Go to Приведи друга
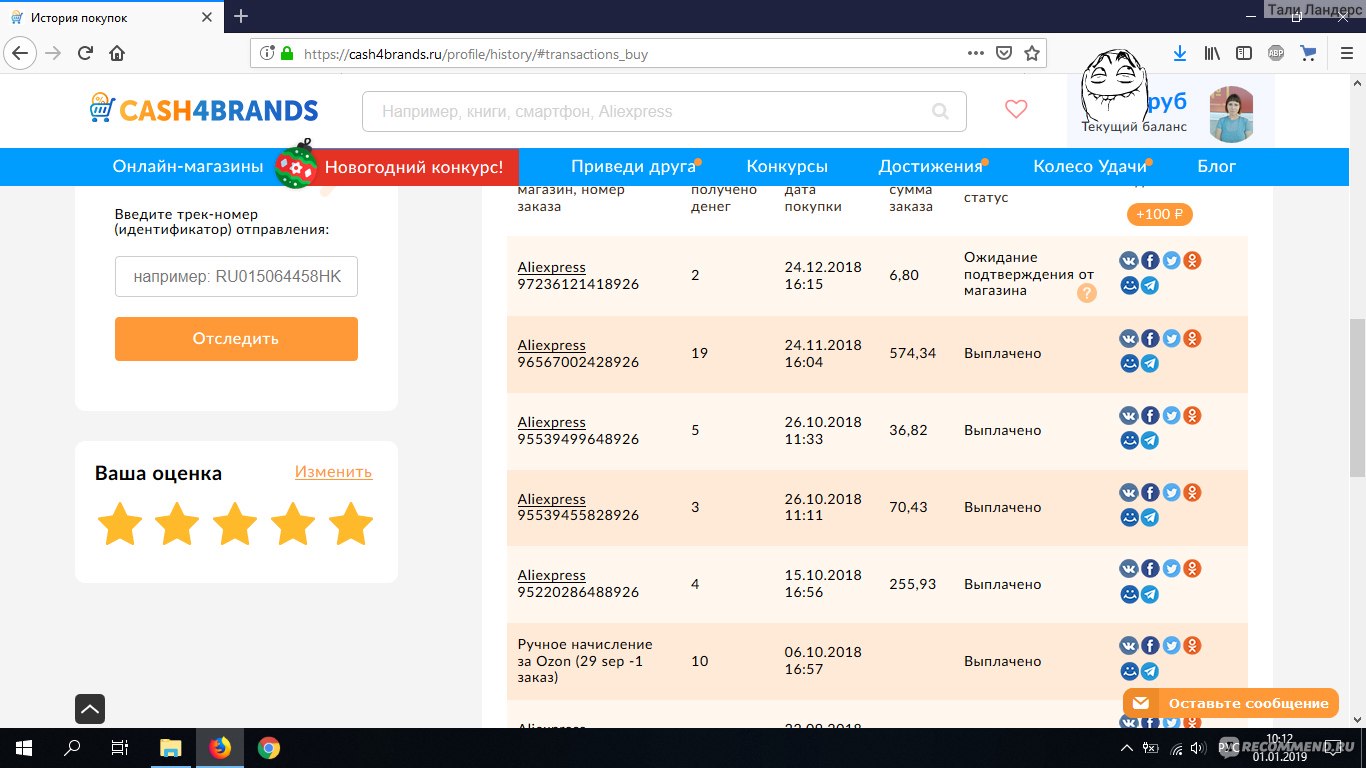 [633, 167]
